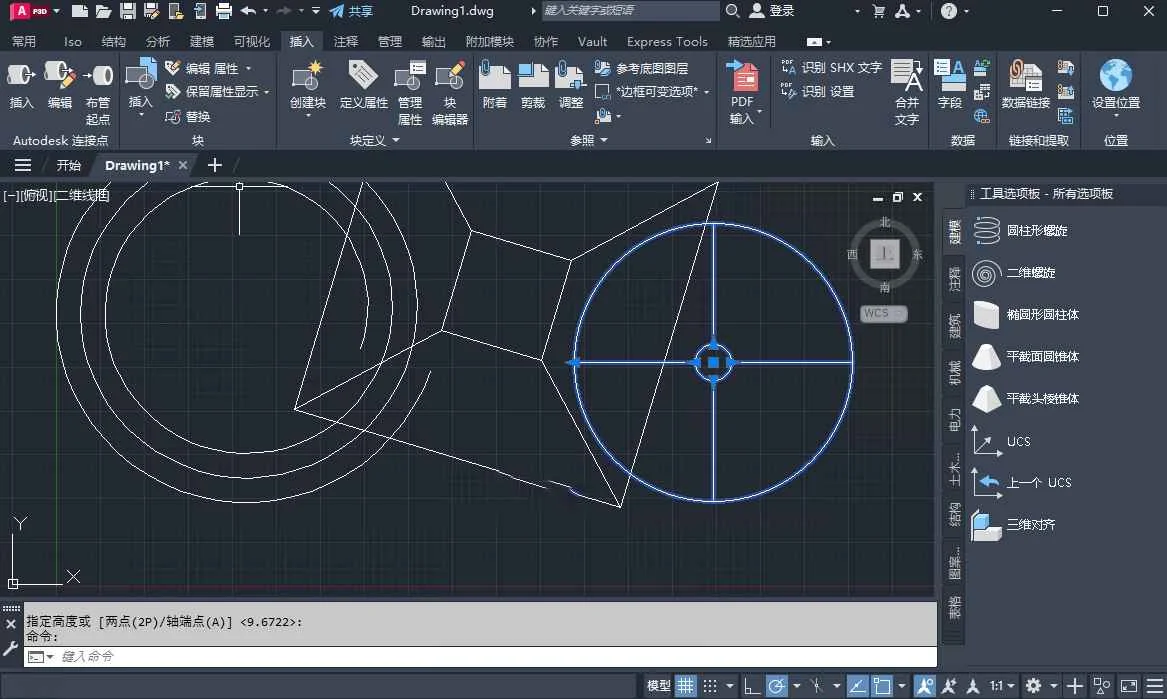Image resolution: width=1167 pixels, height=699 pixels.
Task: Toggle polar tracking in status bar
Action: pyautogui.click(x=776, y=686)
